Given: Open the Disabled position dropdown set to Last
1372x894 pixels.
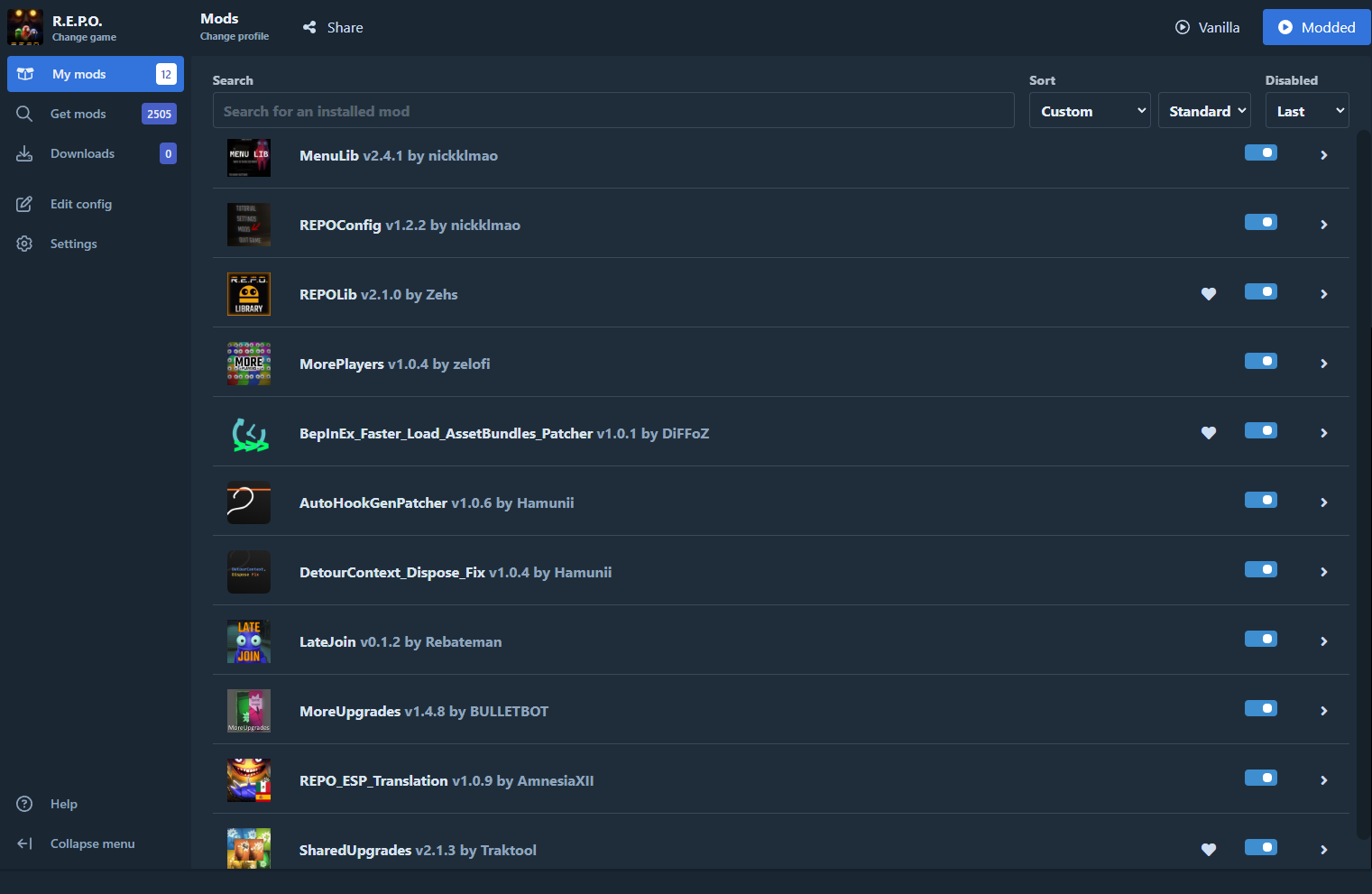Looking at the screenshot, I should point(1307,110).
